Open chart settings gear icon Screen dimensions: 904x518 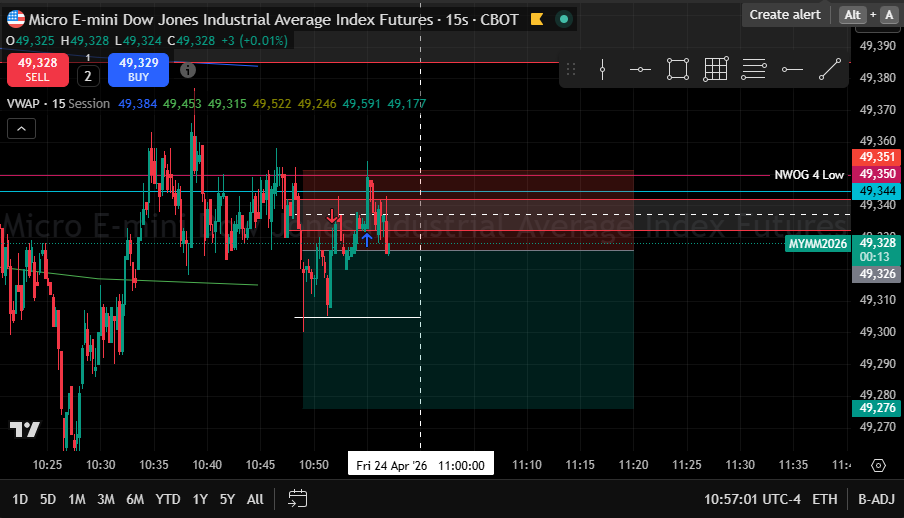(878, 466)
